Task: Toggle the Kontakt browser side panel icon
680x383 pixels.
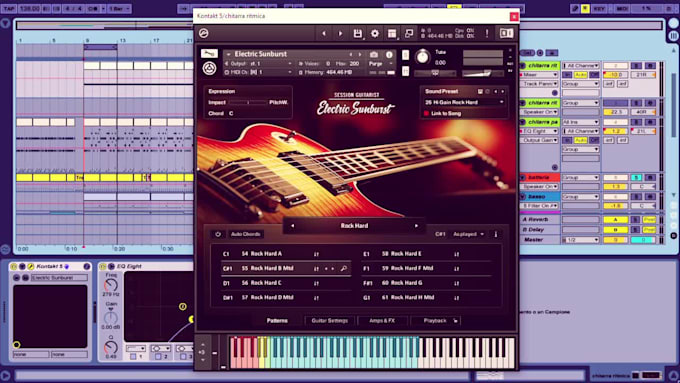Action: 506,33
